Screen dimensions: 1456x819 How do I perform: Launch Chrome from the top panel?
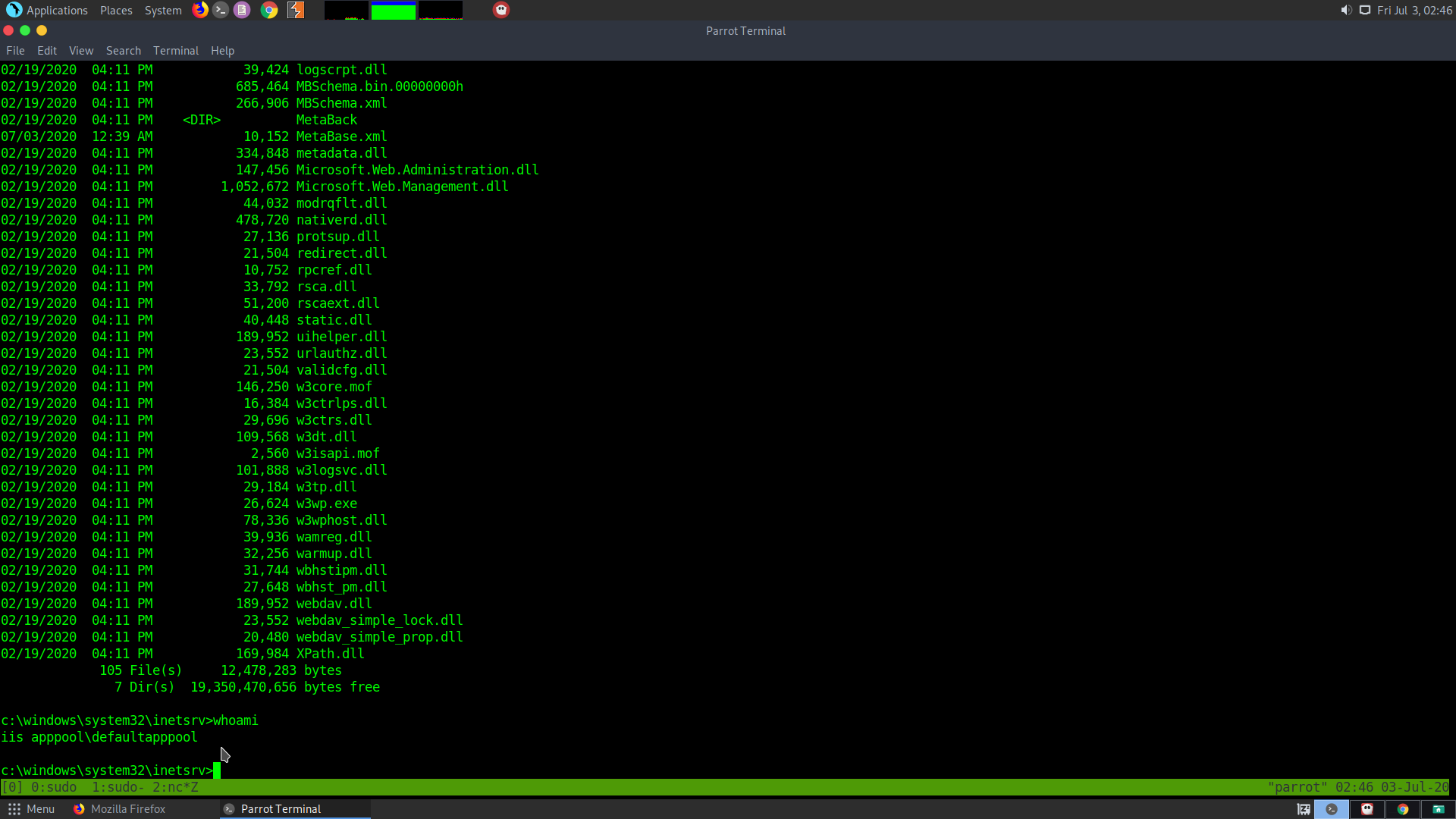click(268, 10)
